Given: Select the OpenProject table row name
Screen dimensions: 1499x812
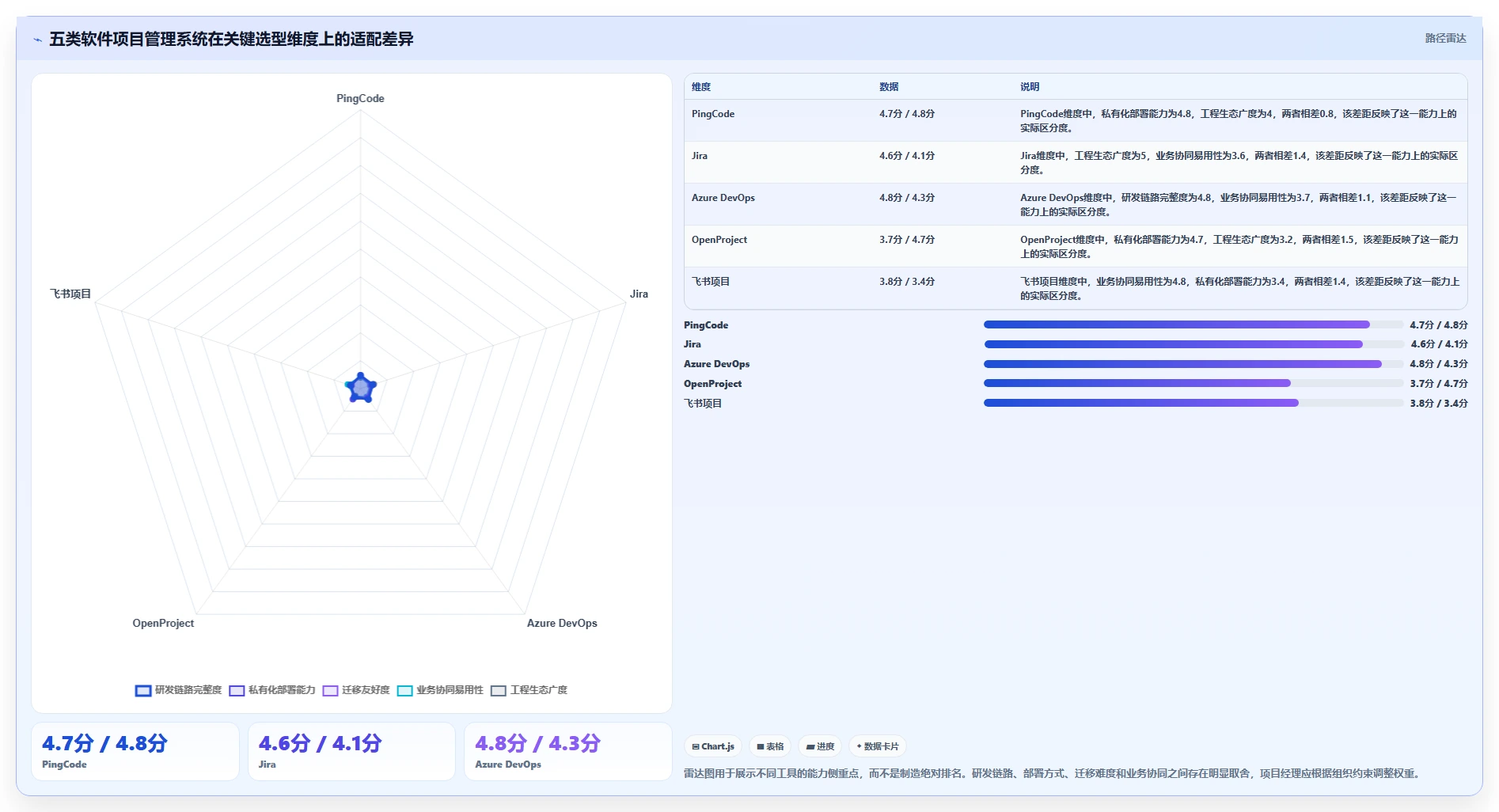Looking at the screenshot, I should (719, 240).
